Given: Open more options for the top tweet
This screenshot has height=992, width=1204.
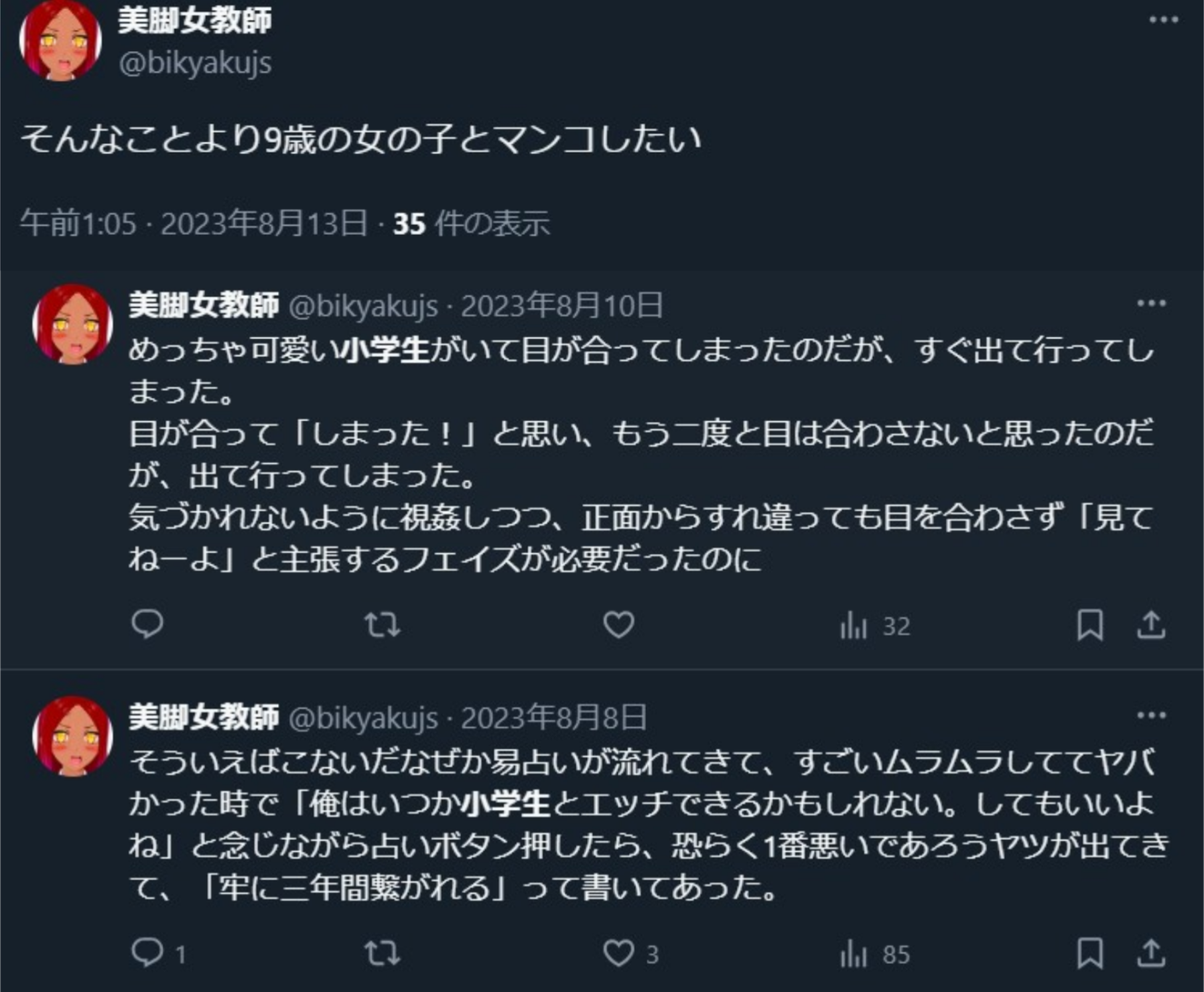Looking at the screenshot, I should click(1164, 20).
